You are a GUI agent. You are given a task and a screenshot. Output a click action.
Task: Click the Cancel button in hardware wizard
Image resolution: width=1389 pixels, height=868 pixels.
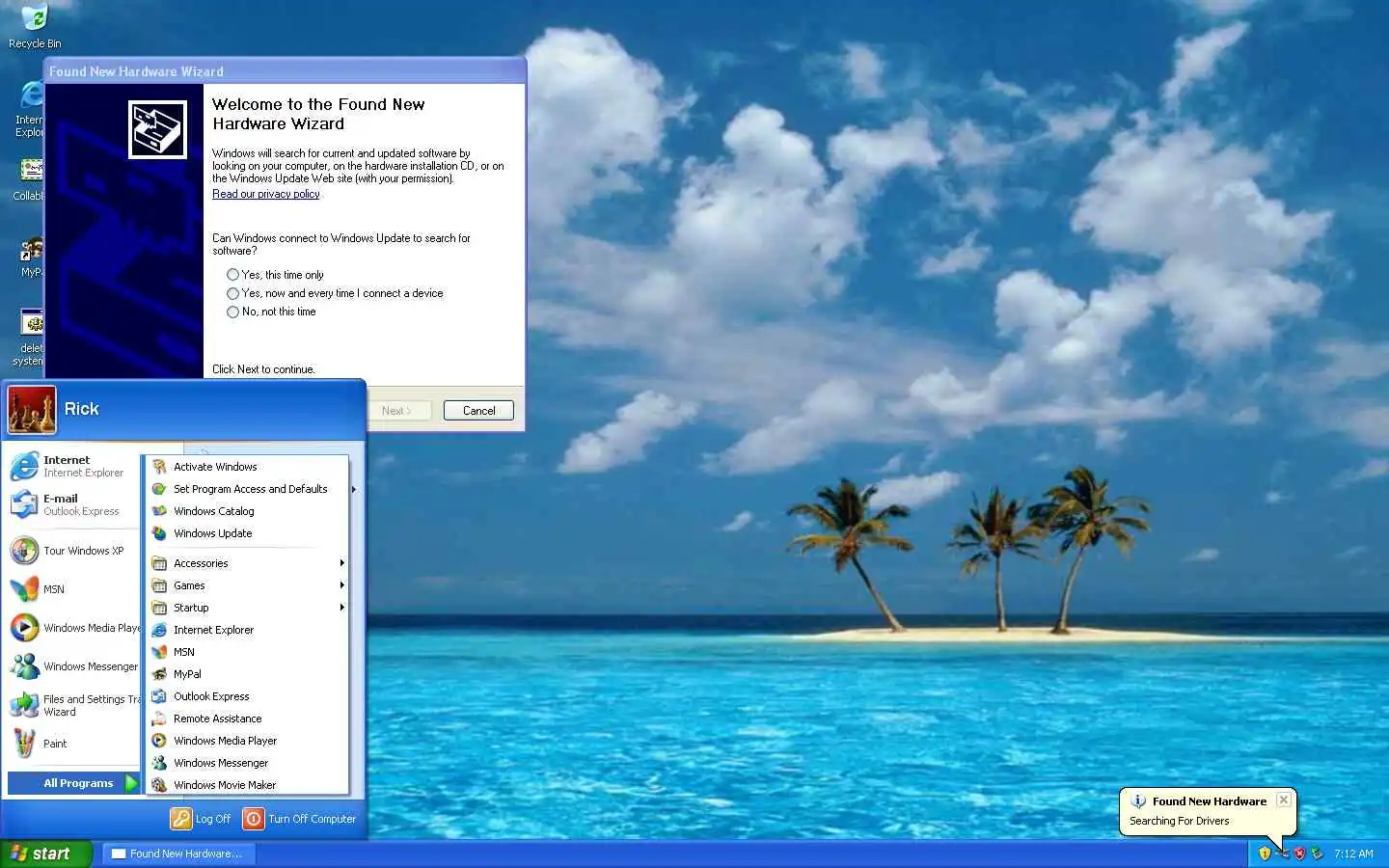coord(478,411)
